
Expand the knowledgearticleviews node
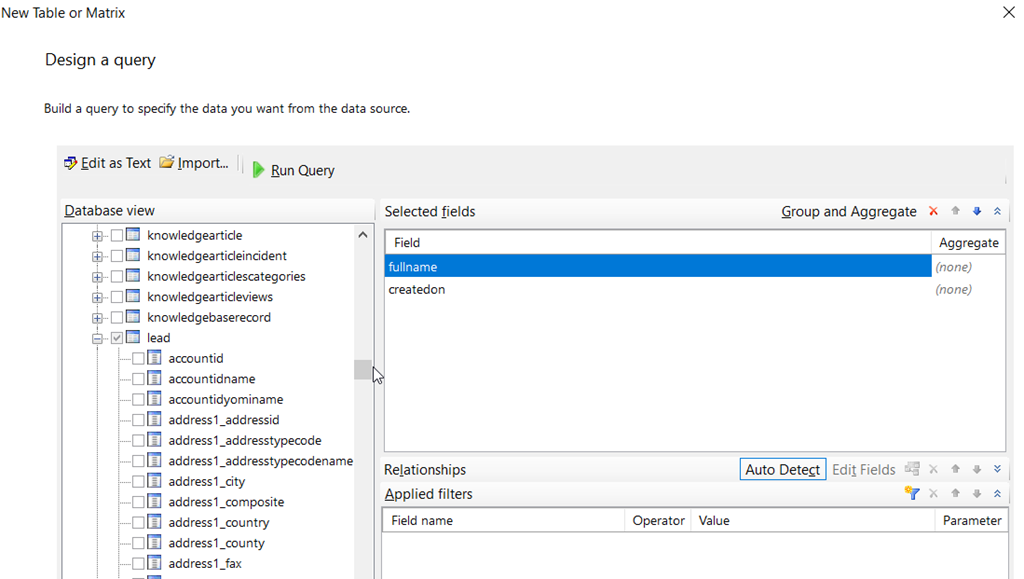(97, 298)
